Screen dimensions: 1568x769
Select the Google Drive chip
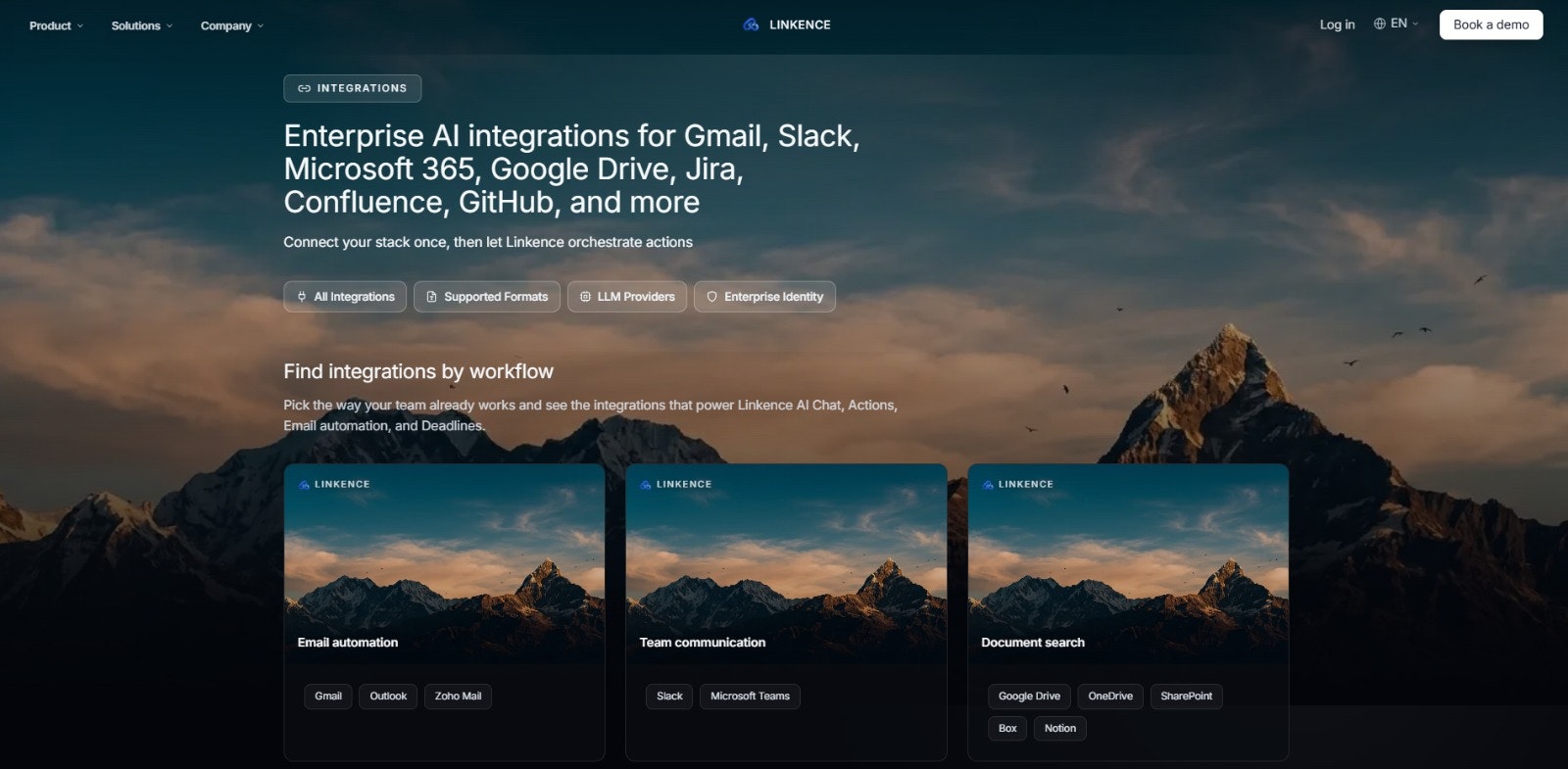[x=1029, y=697]
